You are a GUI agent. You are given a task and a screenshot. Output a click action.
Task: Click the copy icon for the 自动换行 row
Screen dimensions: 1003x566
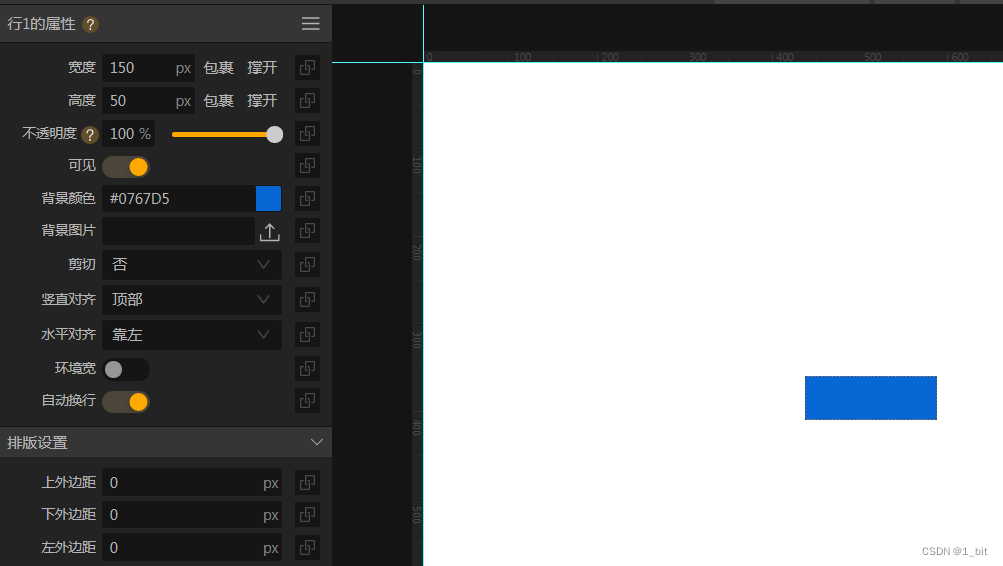pyautogui.click(x=307, y=400)
